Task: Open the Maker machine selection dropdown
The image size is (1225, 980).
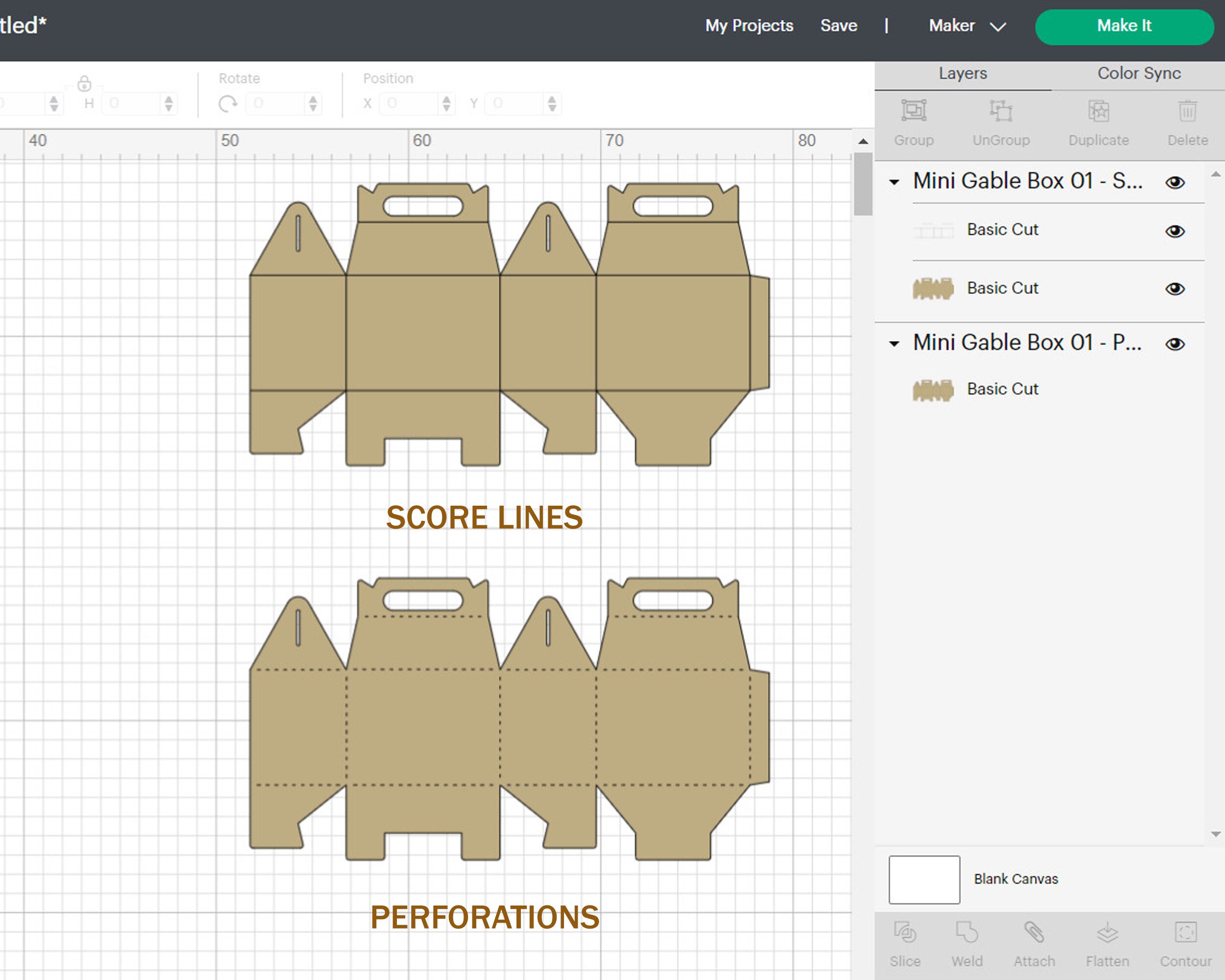Action: click(966, 25)
